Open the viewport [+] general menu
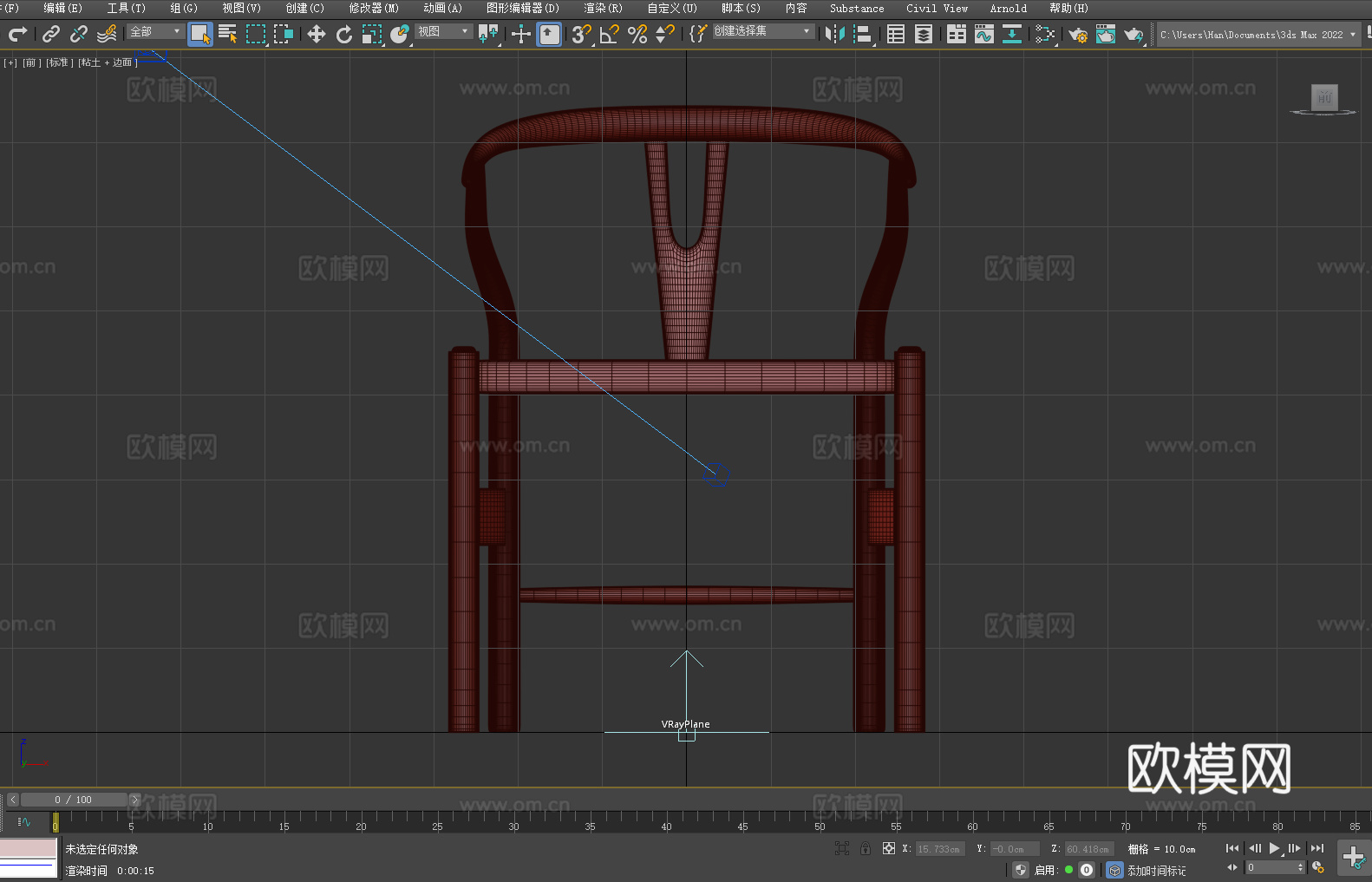1372x882 pixels. click(x=10, y=62)
